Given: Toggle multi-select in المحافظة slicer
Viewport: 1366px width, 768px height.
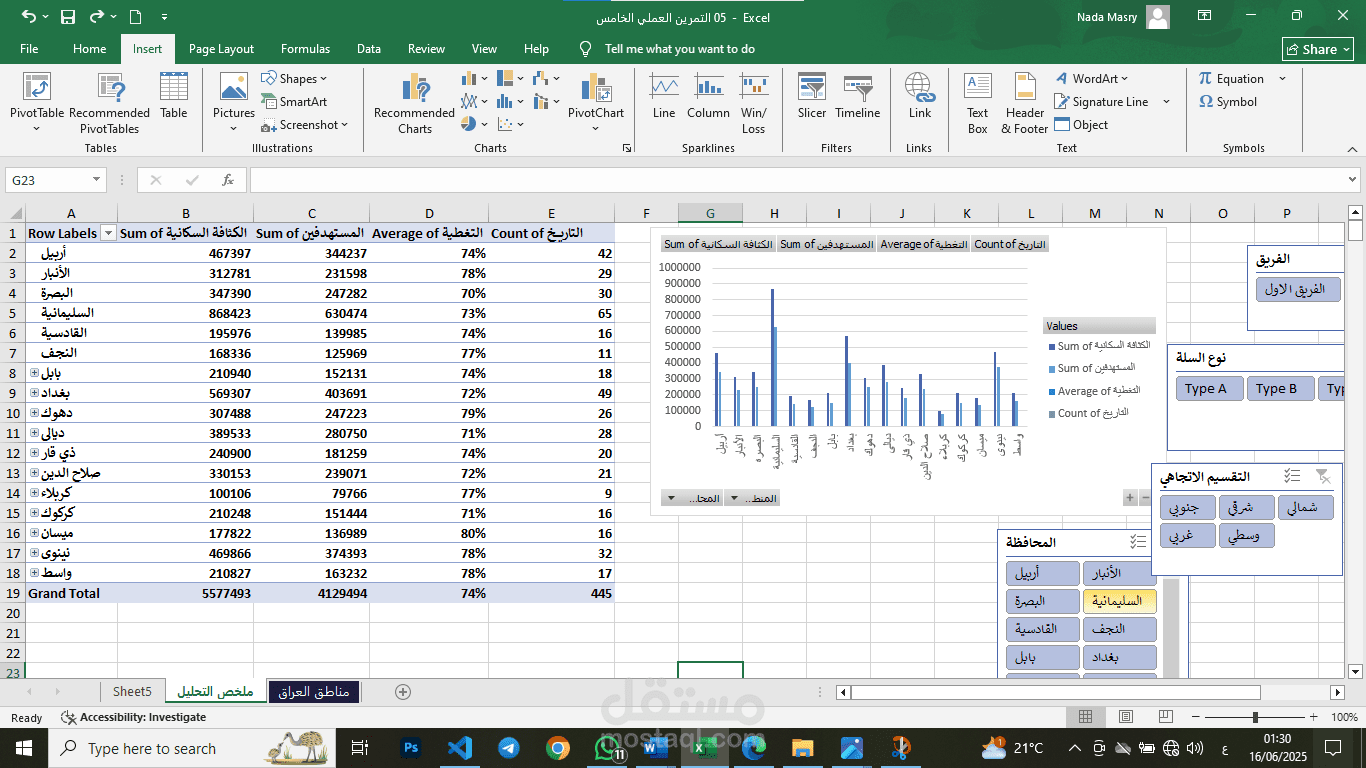Looking at the screenshot, I should tap(1138, 542).
